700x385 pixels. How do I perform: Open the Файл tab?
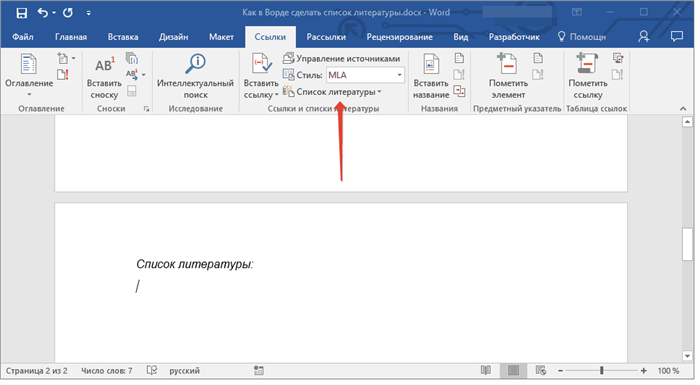[23, 37]
